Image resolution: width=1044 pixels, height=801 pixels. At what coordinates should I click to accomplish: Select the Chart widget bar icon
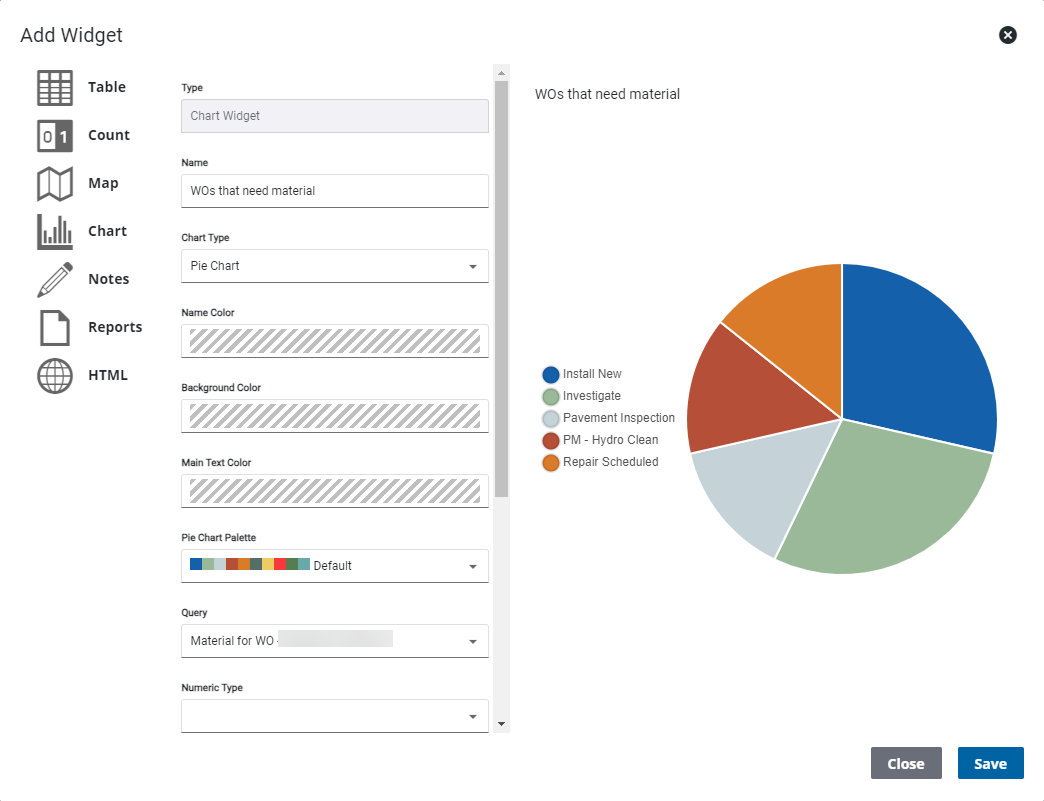point(55,232)
